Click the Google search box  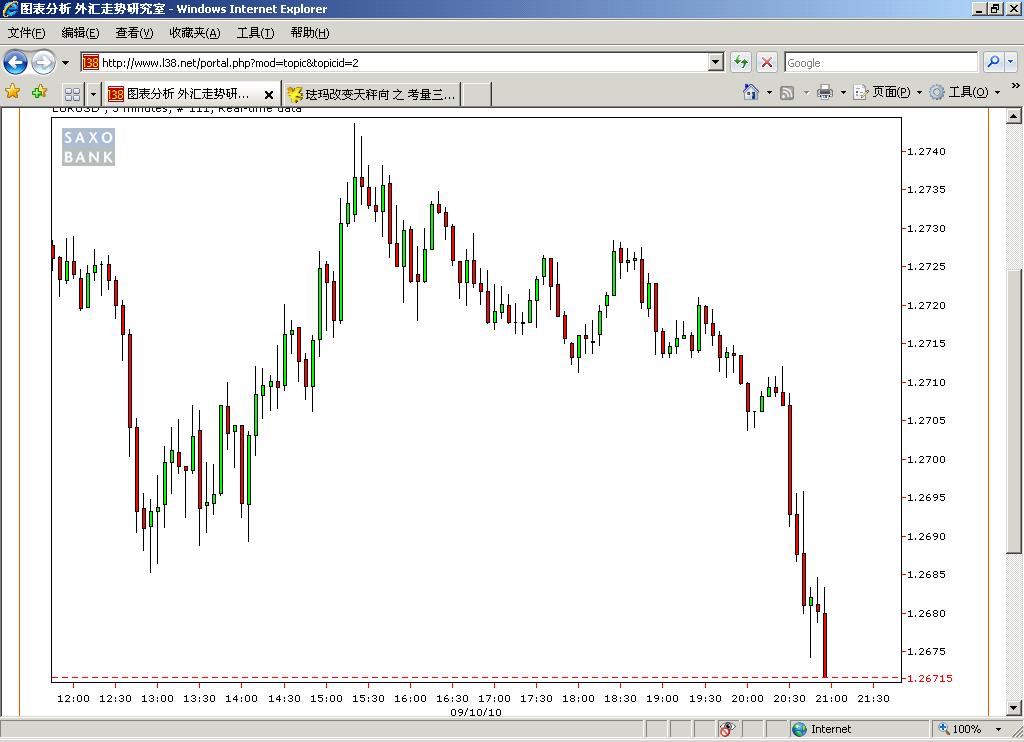[x=881, y=63]
